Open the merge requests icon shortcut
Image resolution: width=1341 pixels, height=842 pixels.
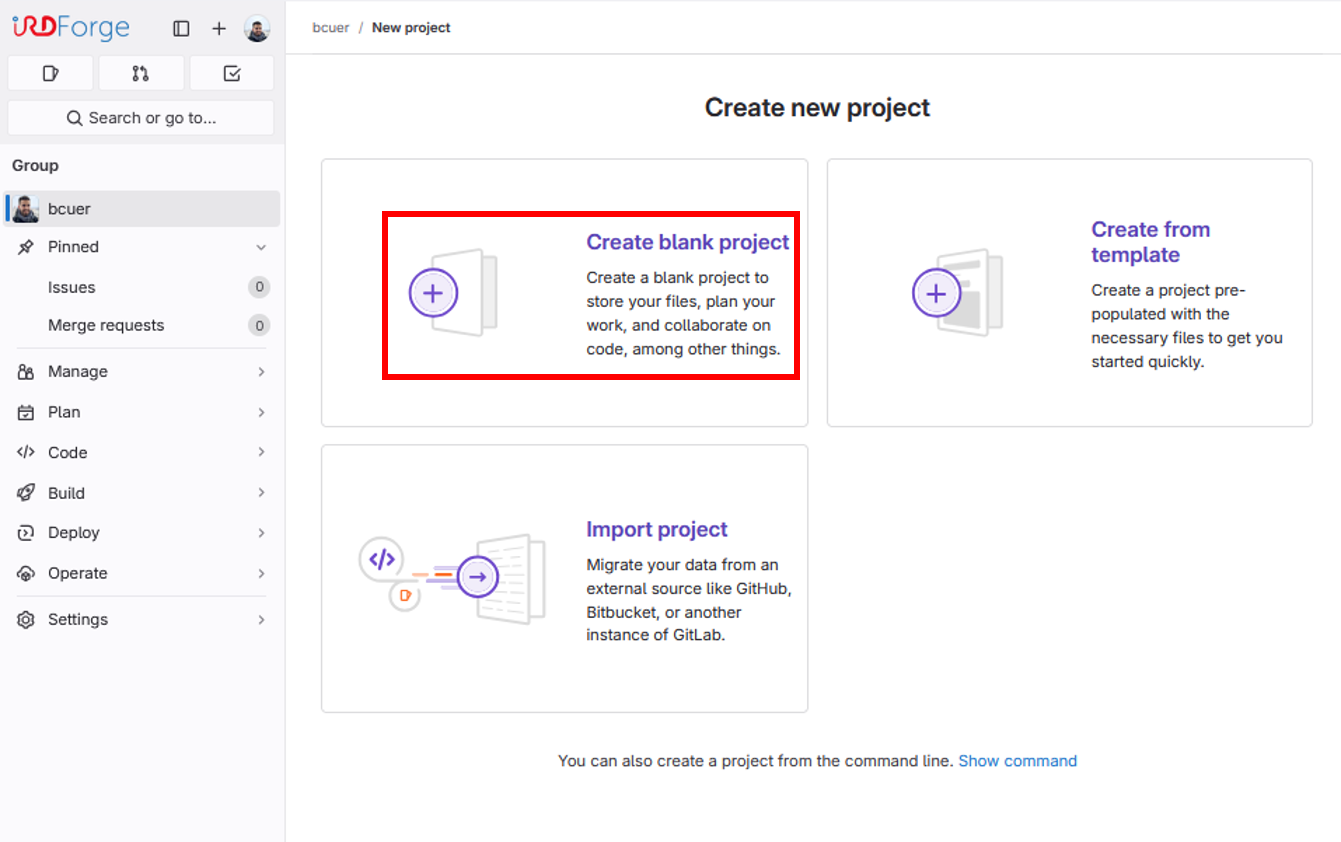click(141, 73)
